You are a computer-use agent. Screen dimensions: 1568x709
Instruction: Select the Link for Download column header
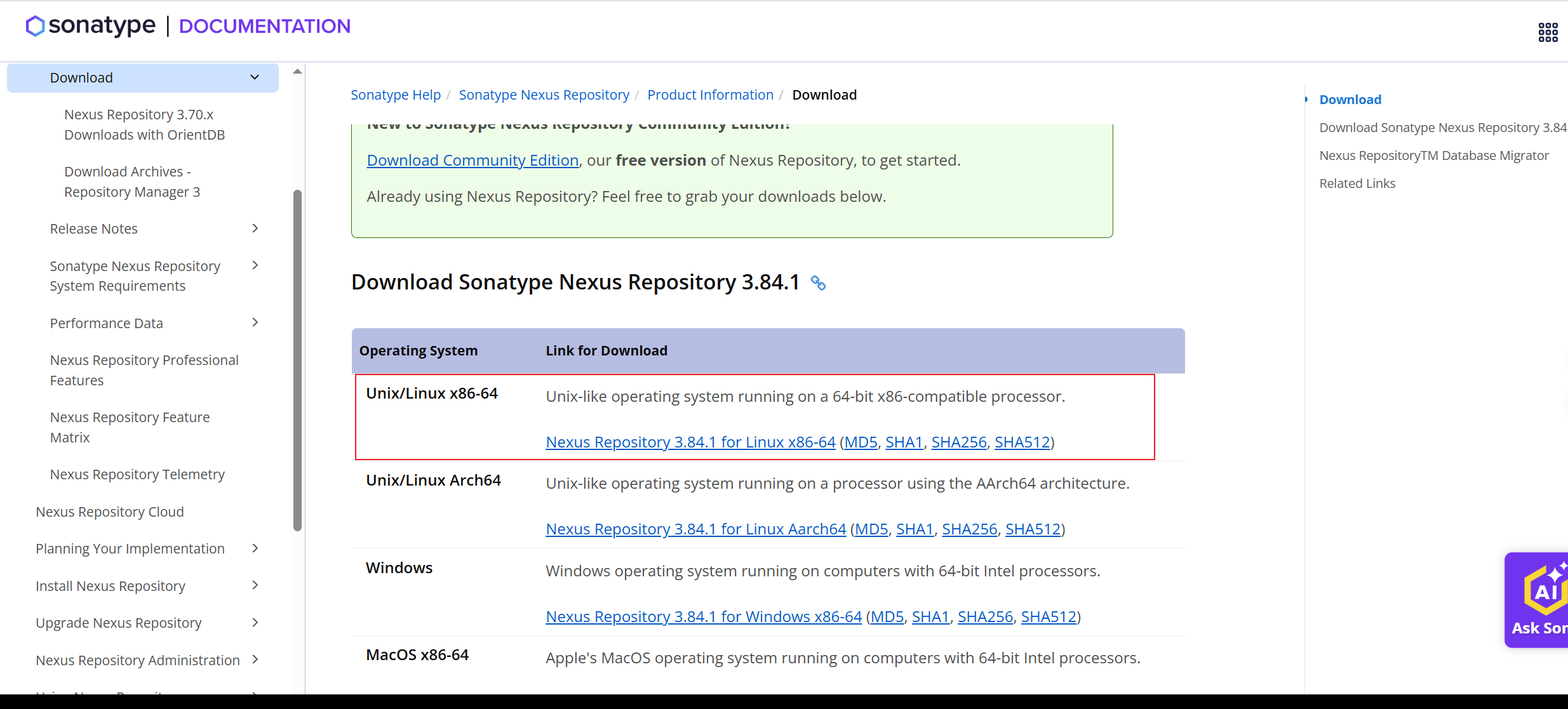pyautogui.click(x=606, y=350)
